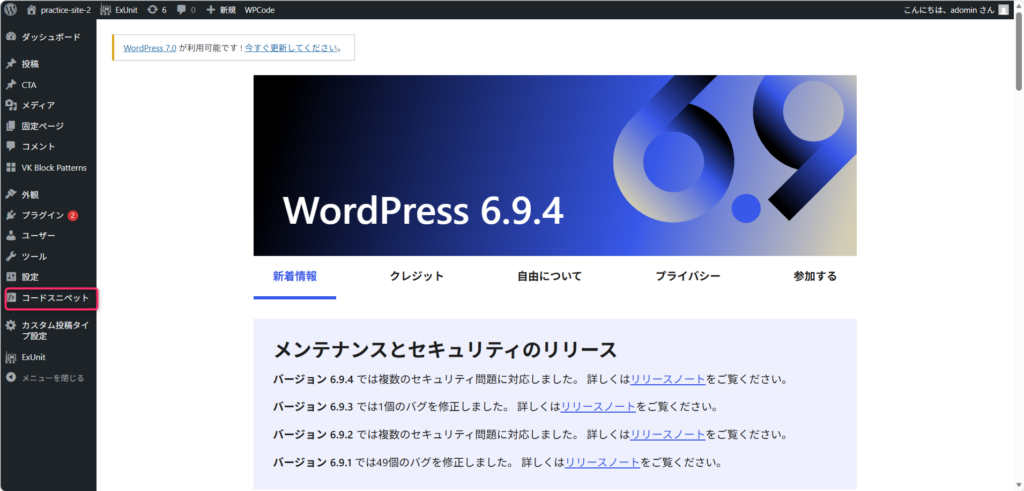Viewport: 1024px width, 491px height.
Task: Click the メニューを閉じる label
Action: pos(53,377)
